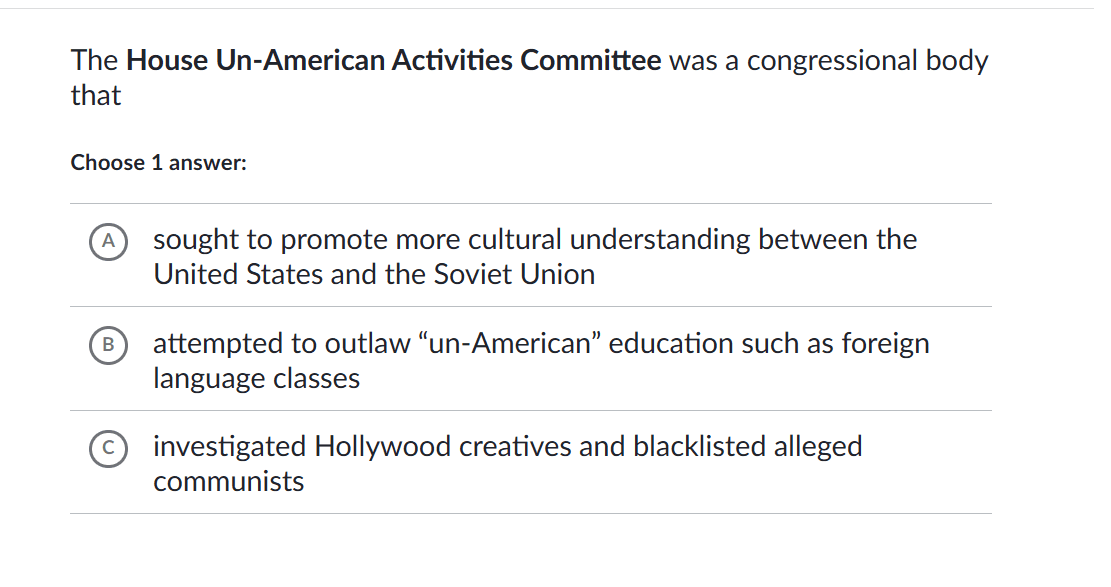Select radio button B
The width and height of the screenshot is (1111, 587).
point(109,345)
